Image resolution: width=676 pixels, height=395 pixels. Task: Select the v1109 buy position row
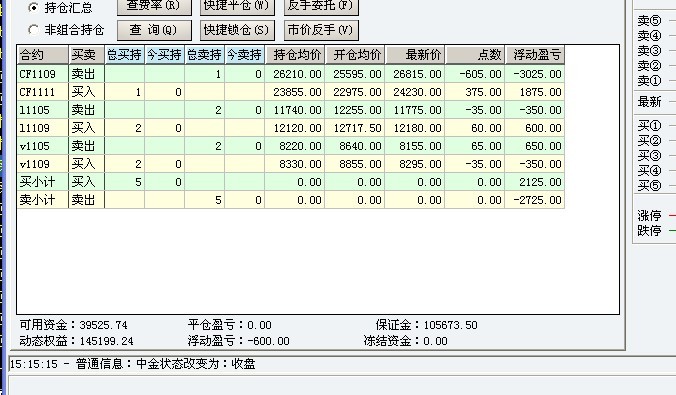(291, 164)
